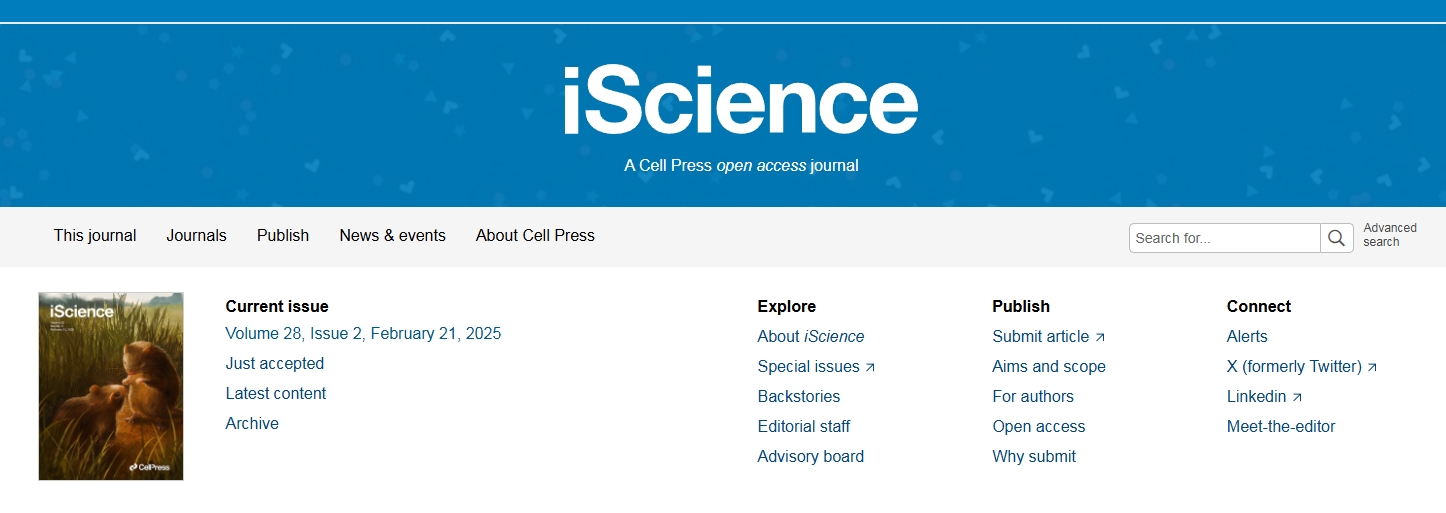Click the magnifying glass search icon

(1337, 238)
